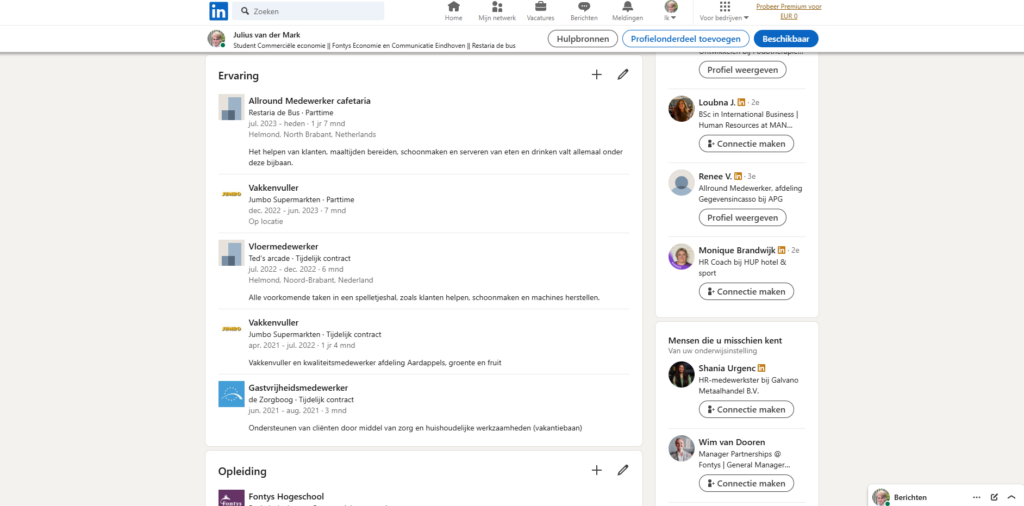Viewport: 1024px width, 506px height.
Task: Click Jumbo logo beside Parttime Vakkenvuller
Action: 231,193
